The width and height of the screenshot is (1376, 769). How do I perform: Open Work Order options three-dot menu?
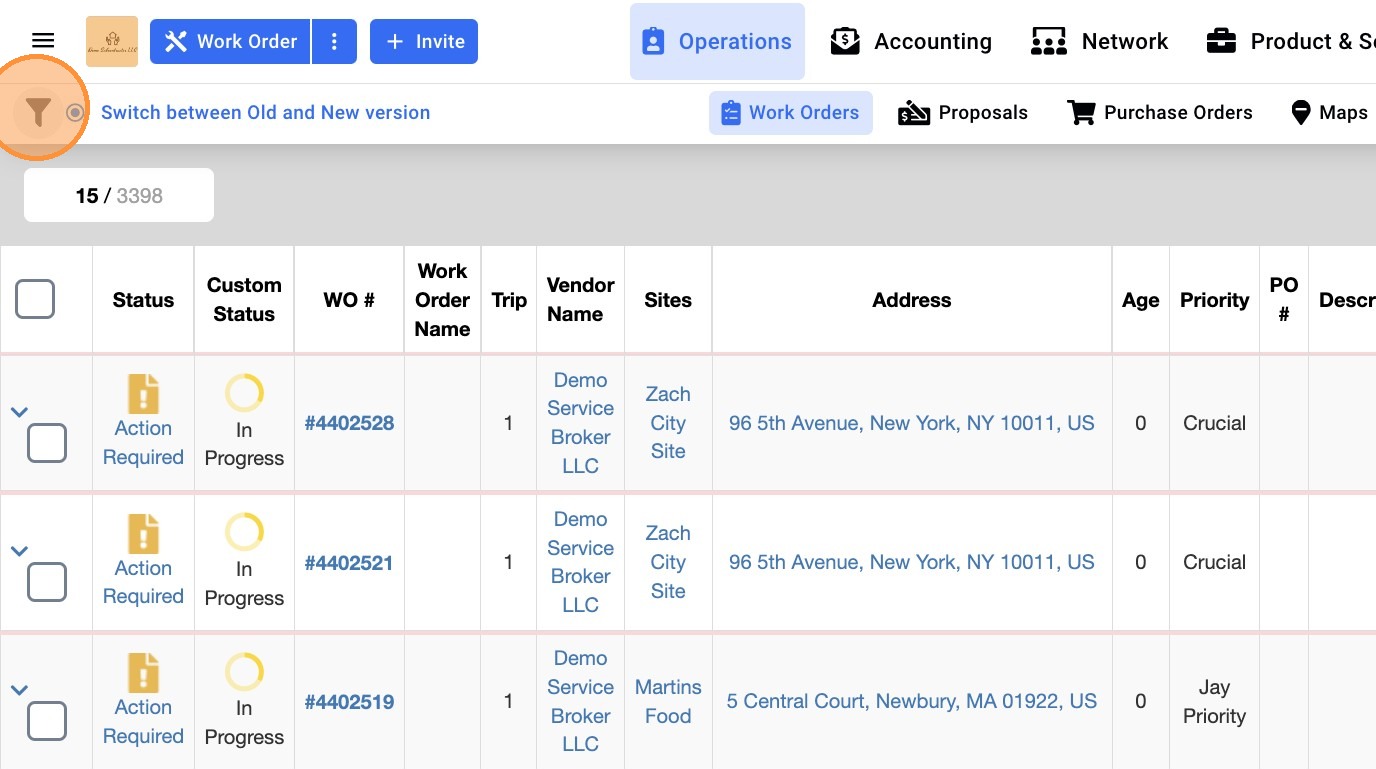click(x=334, y=42)
